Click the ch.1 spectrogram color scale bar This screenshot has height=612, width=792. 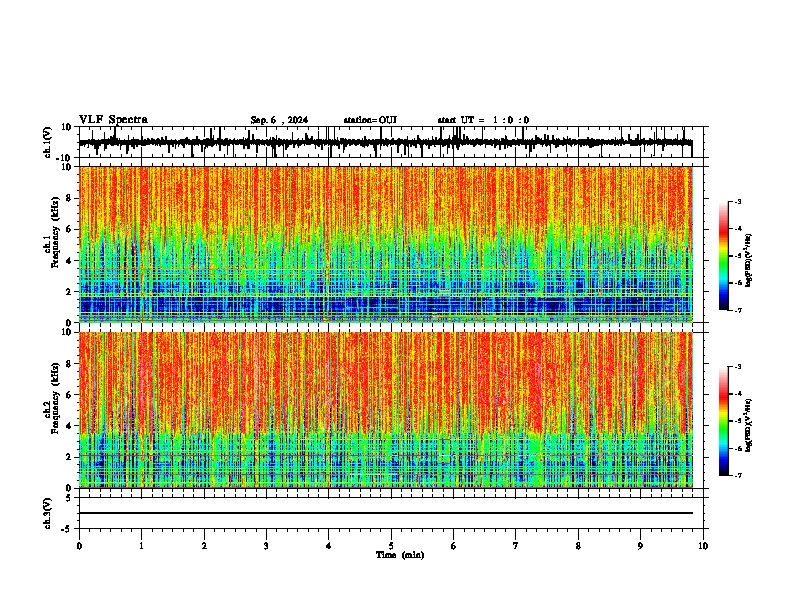click(723, 256)
